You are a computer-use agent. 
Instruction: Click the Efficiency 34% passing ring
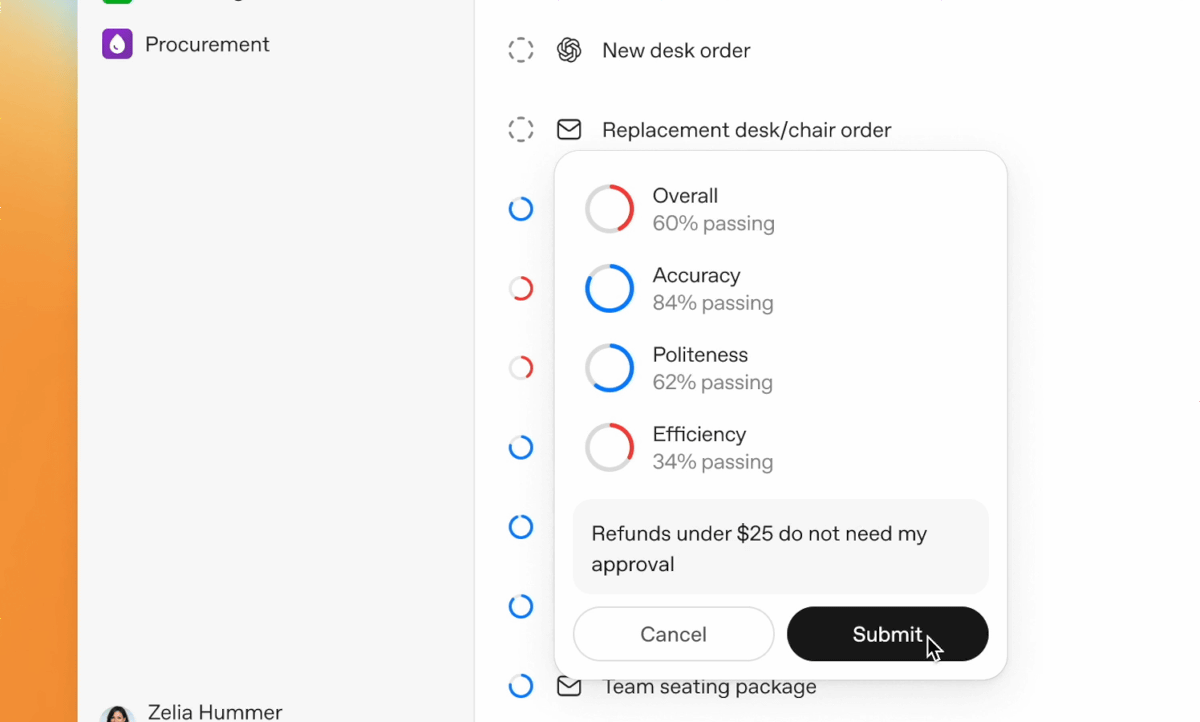click(609, 448)
